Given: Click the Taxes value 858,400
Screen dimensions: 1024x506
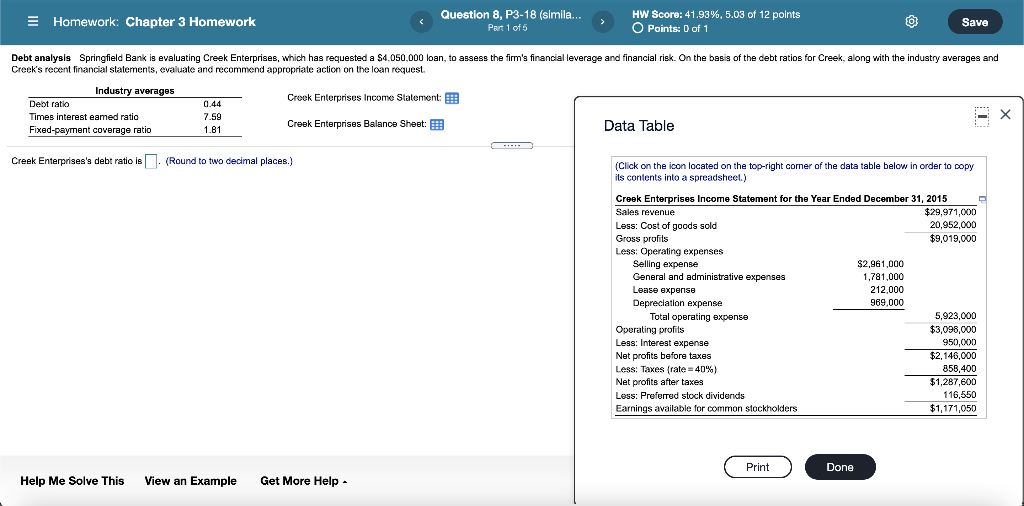Looking at the screenshot, I should tap(960, 369).
